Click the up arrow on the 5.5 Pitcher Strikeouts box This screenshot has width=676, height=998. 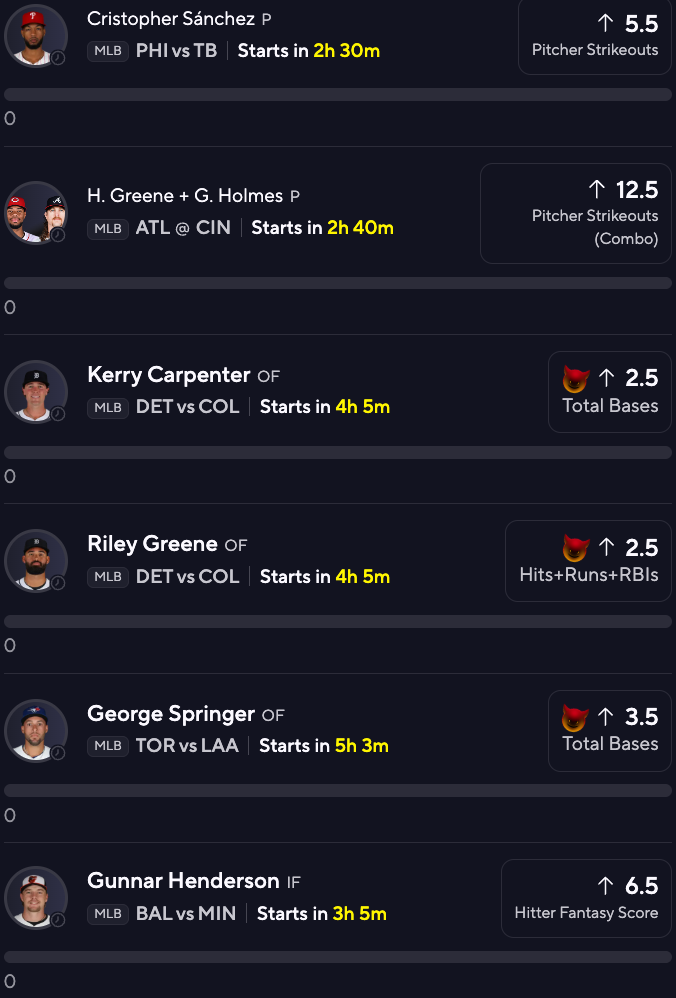coord(605,24)
